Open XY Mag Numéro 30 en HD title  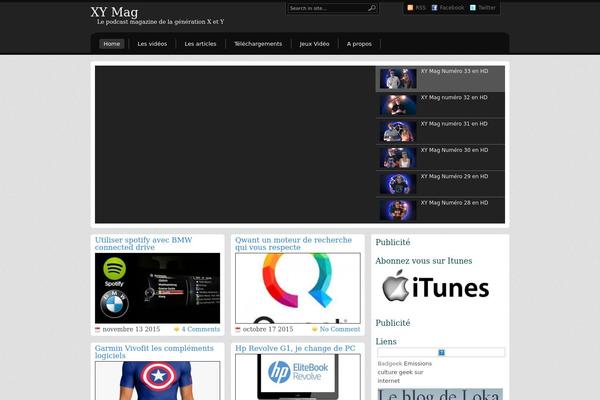454,150
